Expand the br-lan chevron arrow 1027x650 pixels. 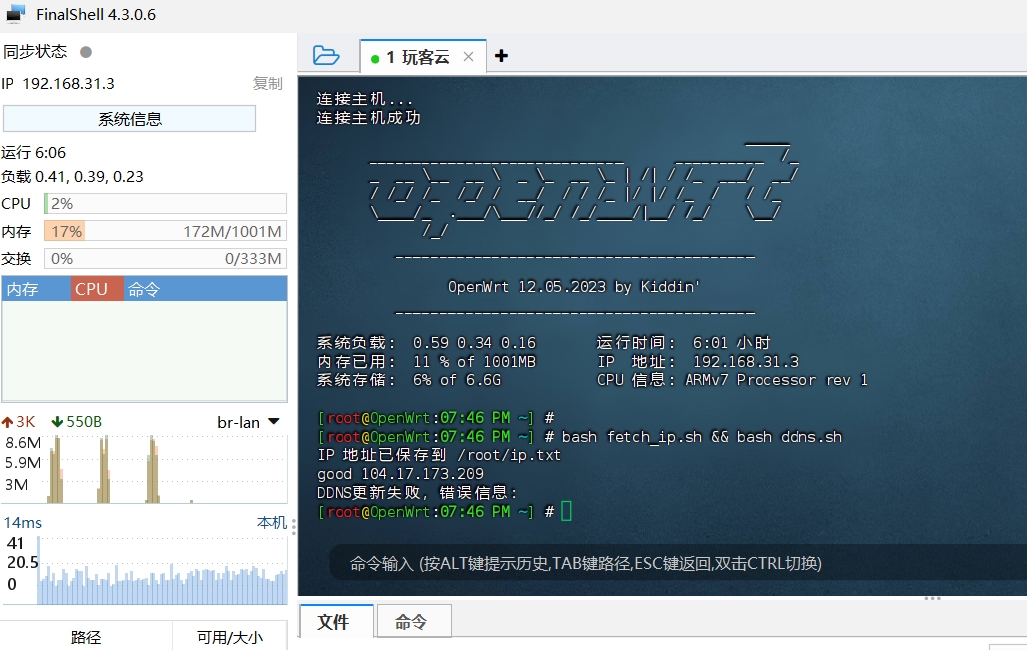(273, 422)
